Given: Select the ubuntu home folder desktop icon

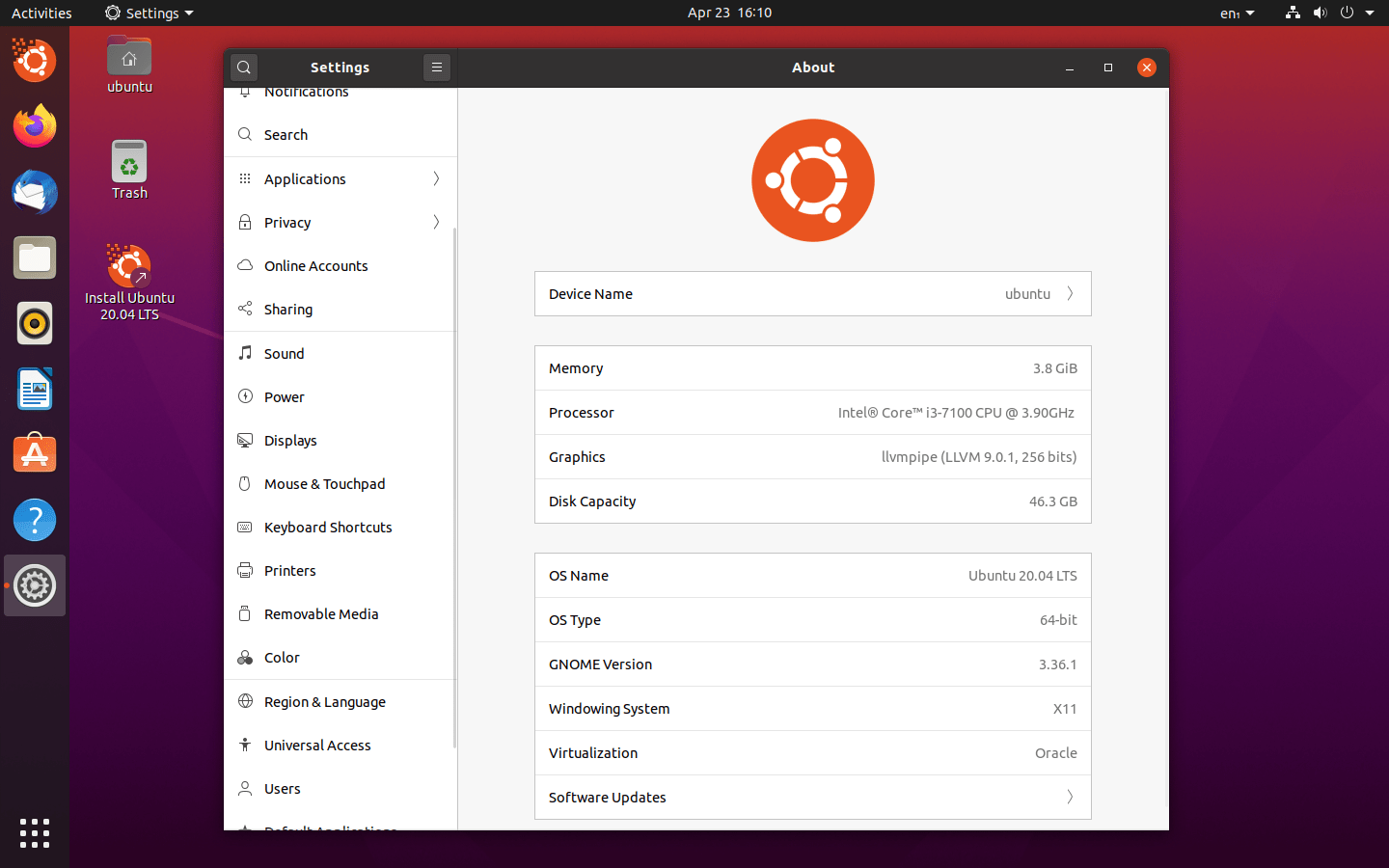Looking at the screenshot, I should click(129, 64).
